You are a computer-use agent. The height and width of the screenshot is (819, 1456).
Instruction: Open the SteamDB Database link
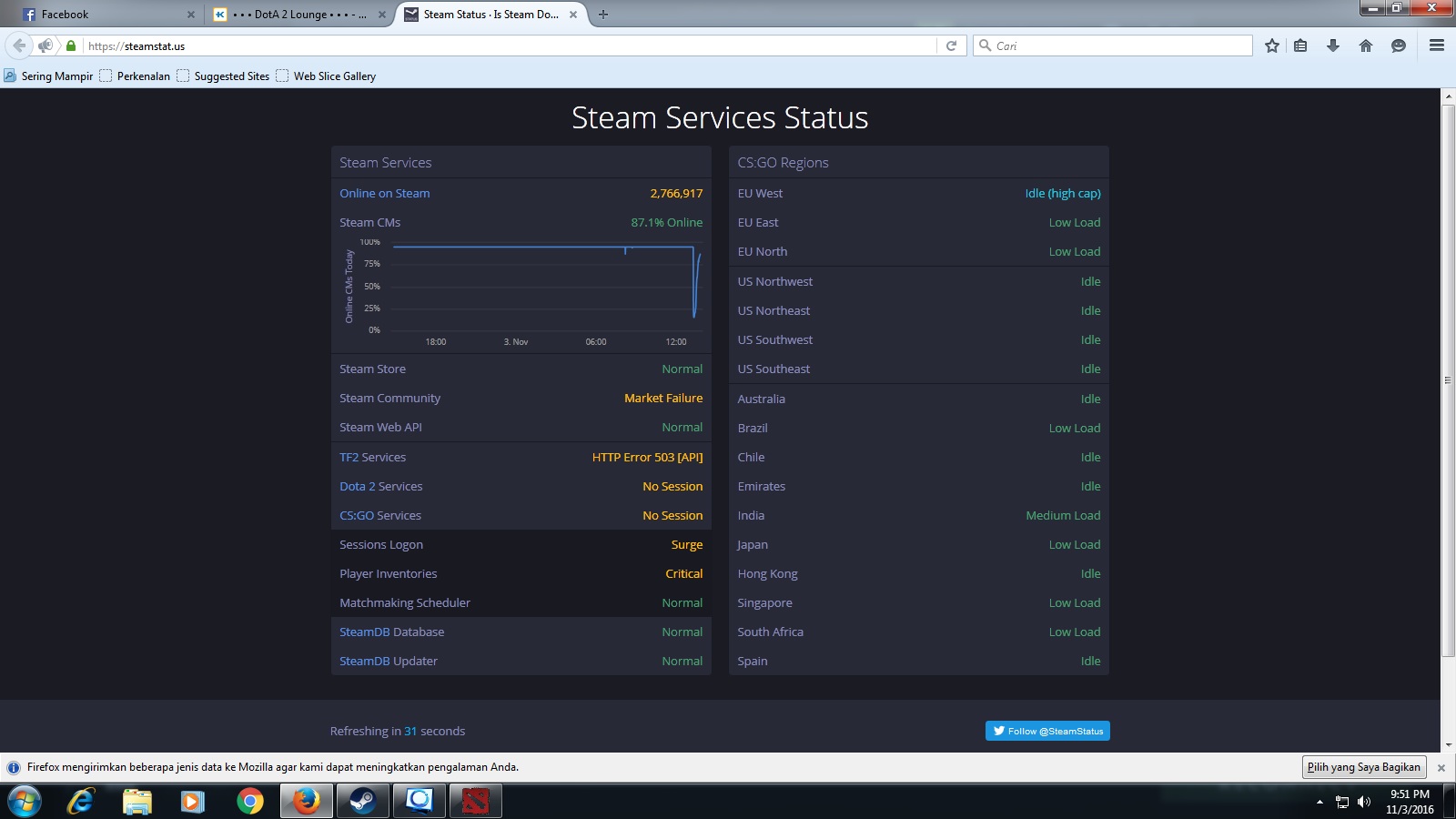coord(391,632)
